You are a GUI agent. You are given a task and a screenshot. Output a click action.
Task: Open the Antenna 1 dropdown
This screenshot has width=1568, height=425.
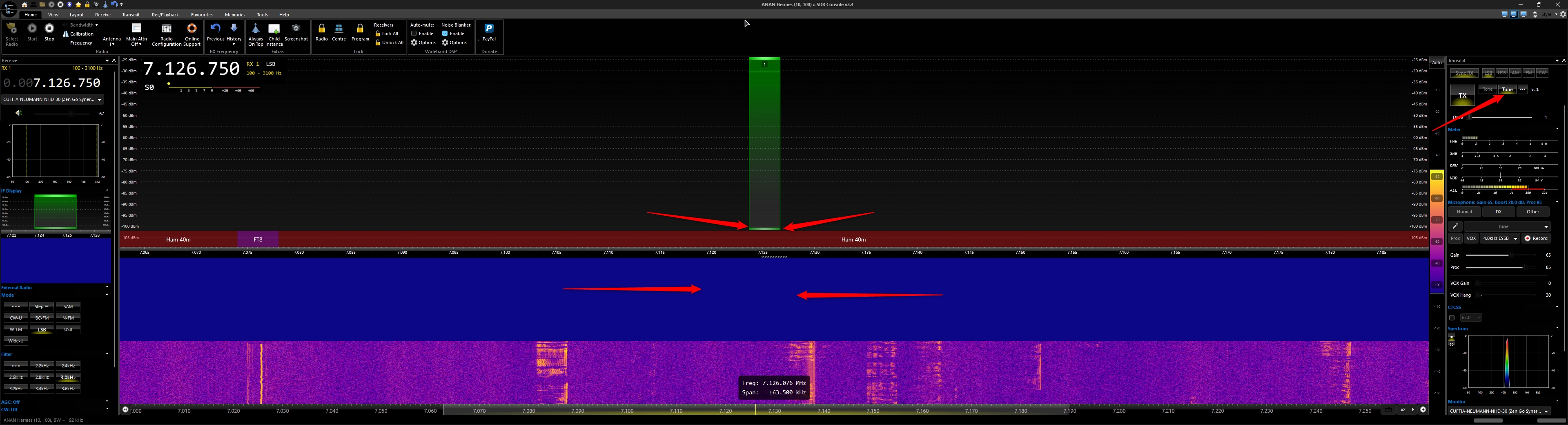tap(111, 41)
